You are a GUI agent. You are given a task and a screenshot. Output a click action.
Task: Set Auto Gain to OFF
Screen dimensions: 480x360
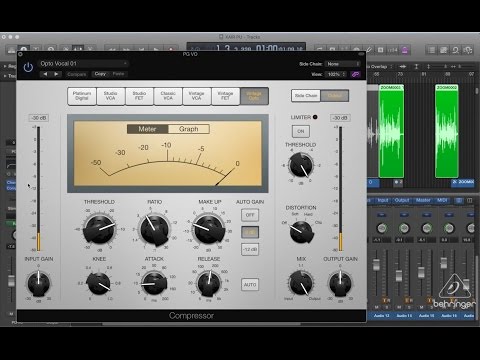(x=250, y=215)
